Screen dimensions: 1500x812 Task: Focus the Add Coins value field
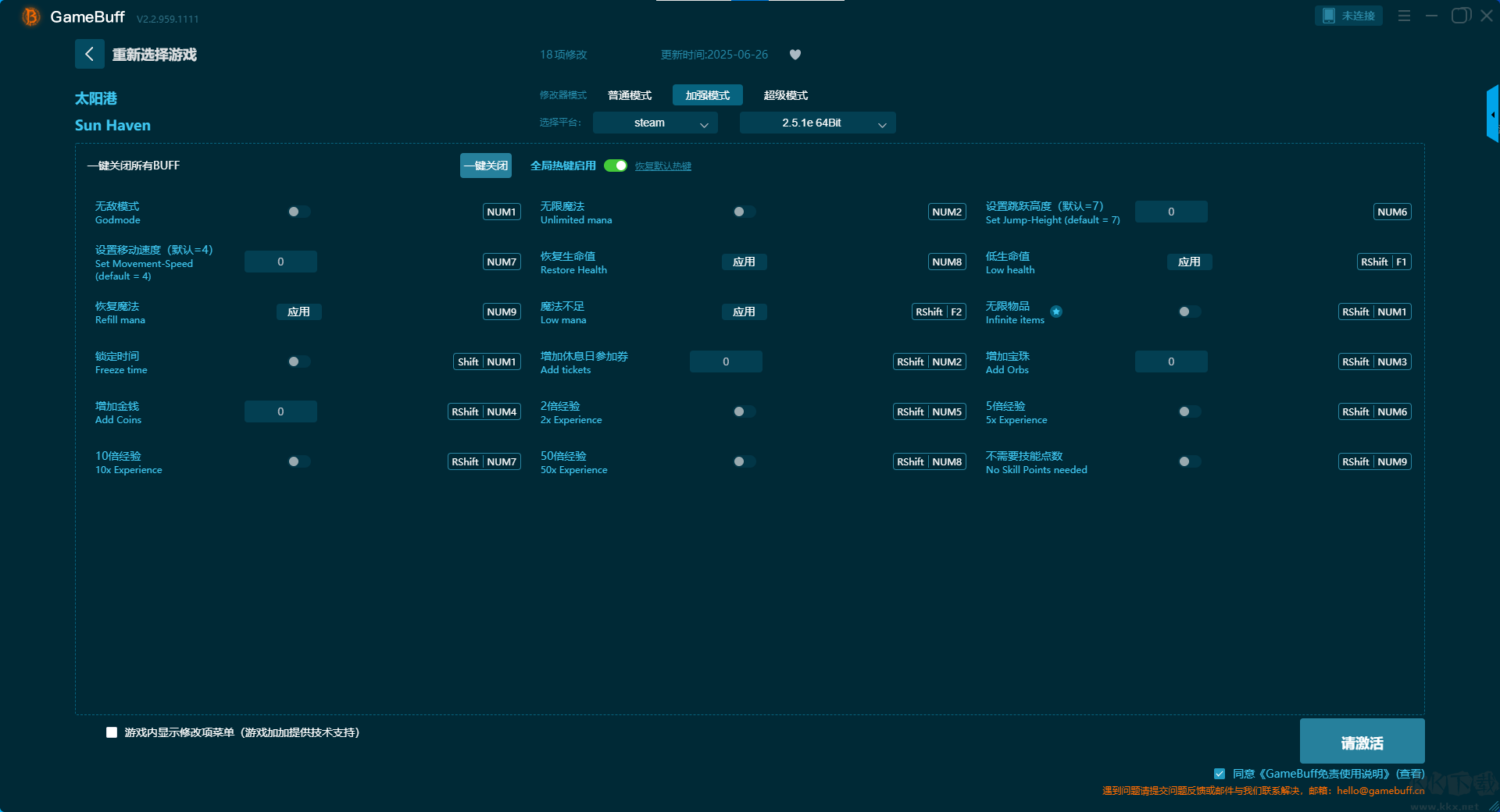(280, 411)
